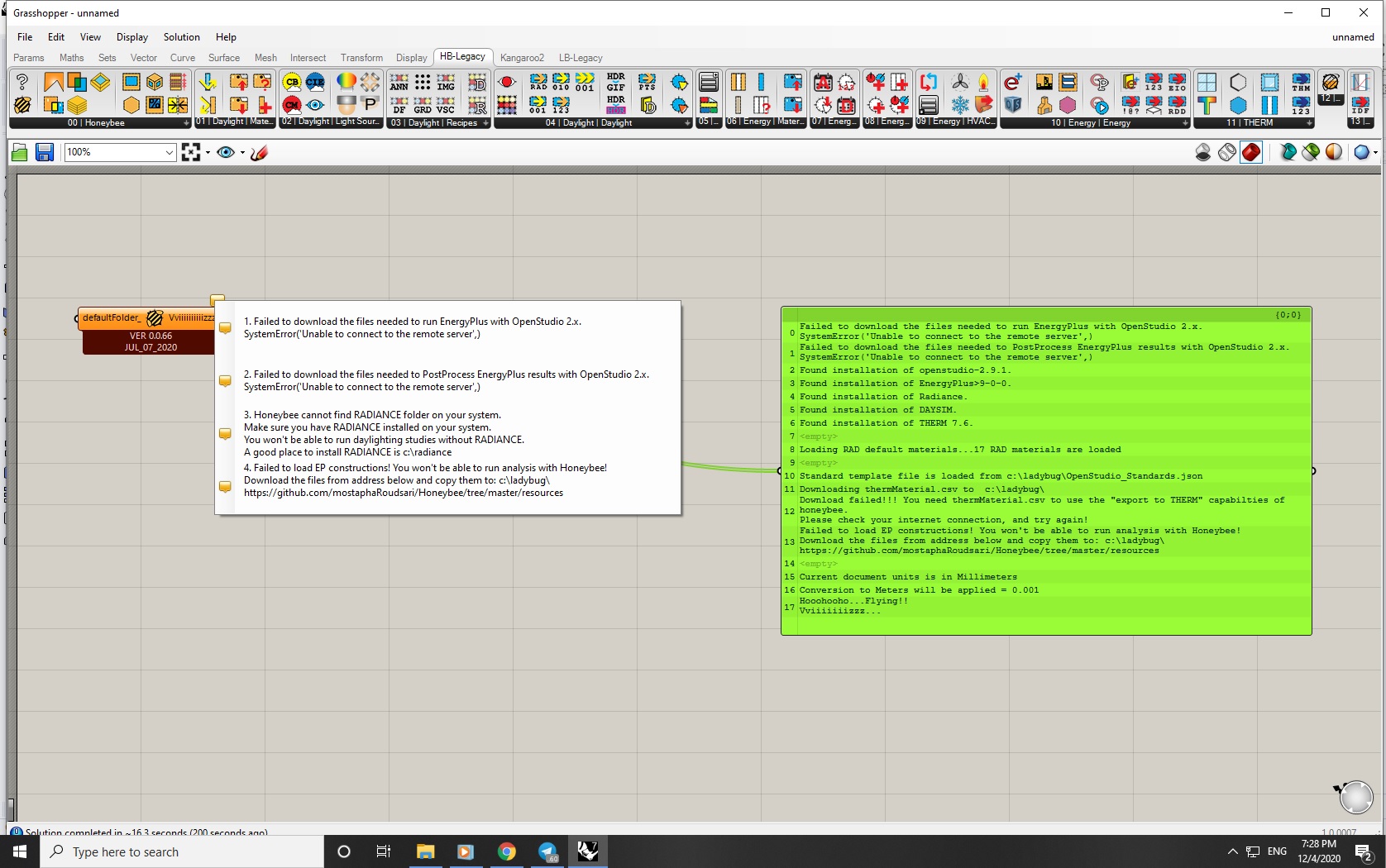Select the GRD grid recipe icon

pyautogui.click(x=423, y=105)
